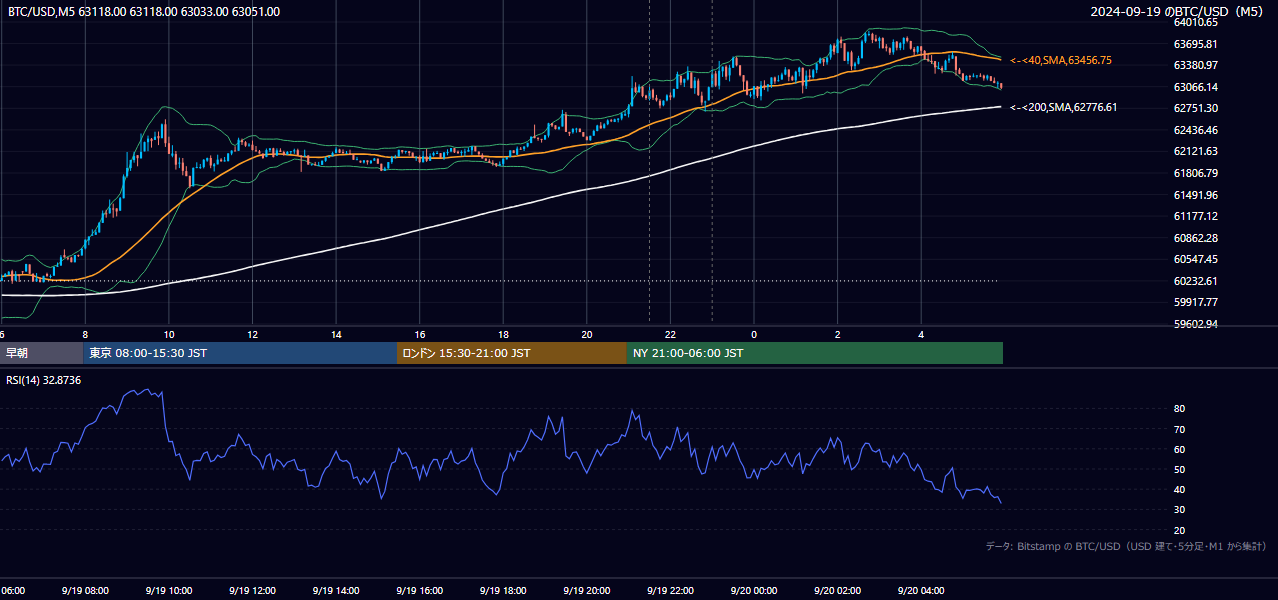Click RSI scale value 60
Screen dimensions: 1278x600
point(1179,450)
